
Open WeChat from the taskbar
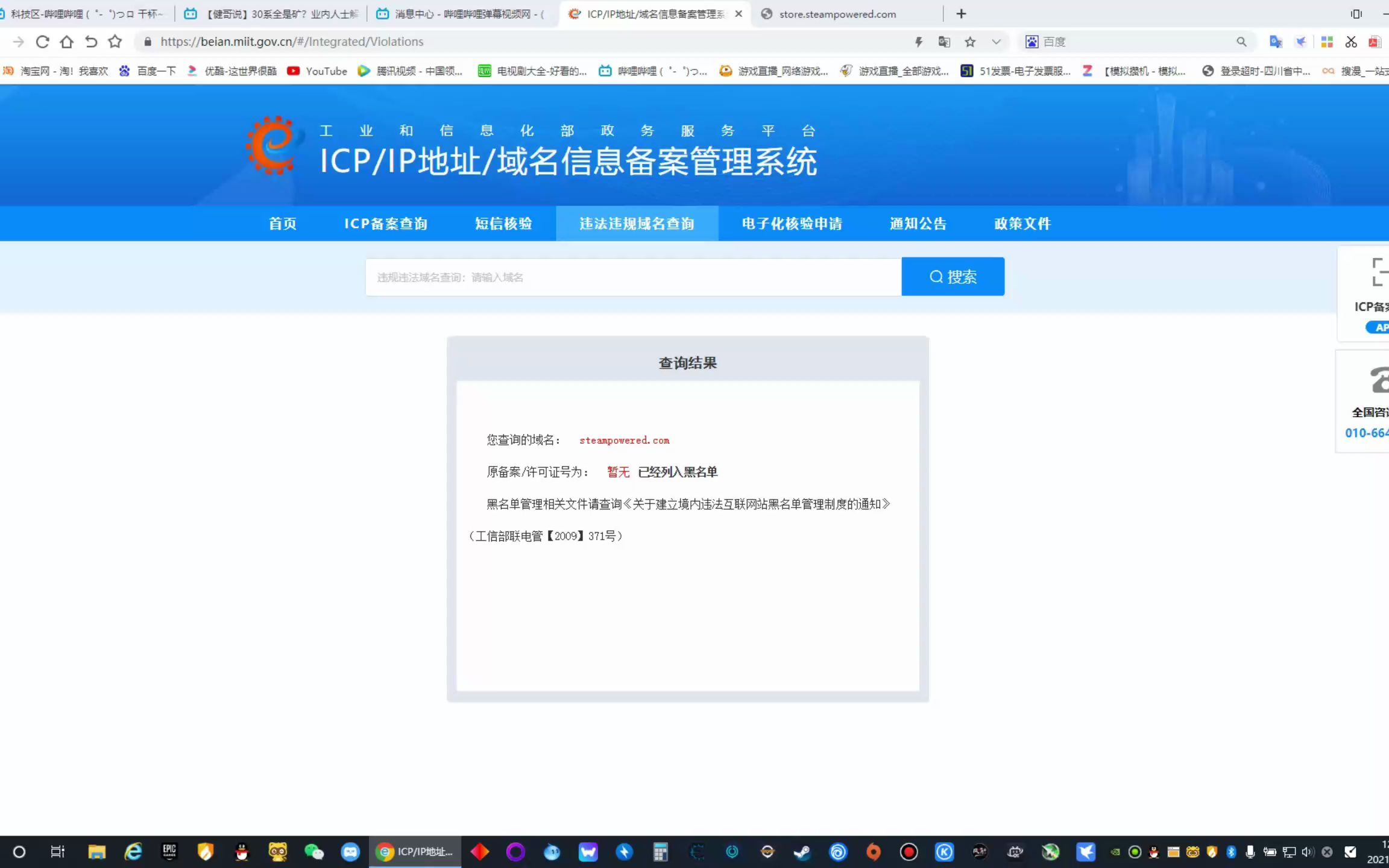[x=314, y=852]
